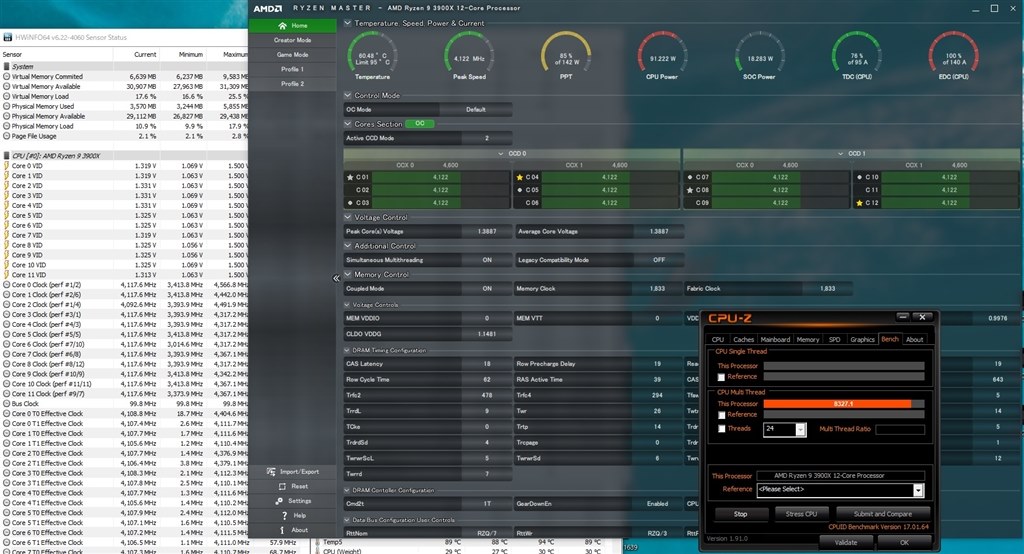Collapse the CCD 1 group
The height and width of the screenshot is (554, 1024).
pos(840,154)
